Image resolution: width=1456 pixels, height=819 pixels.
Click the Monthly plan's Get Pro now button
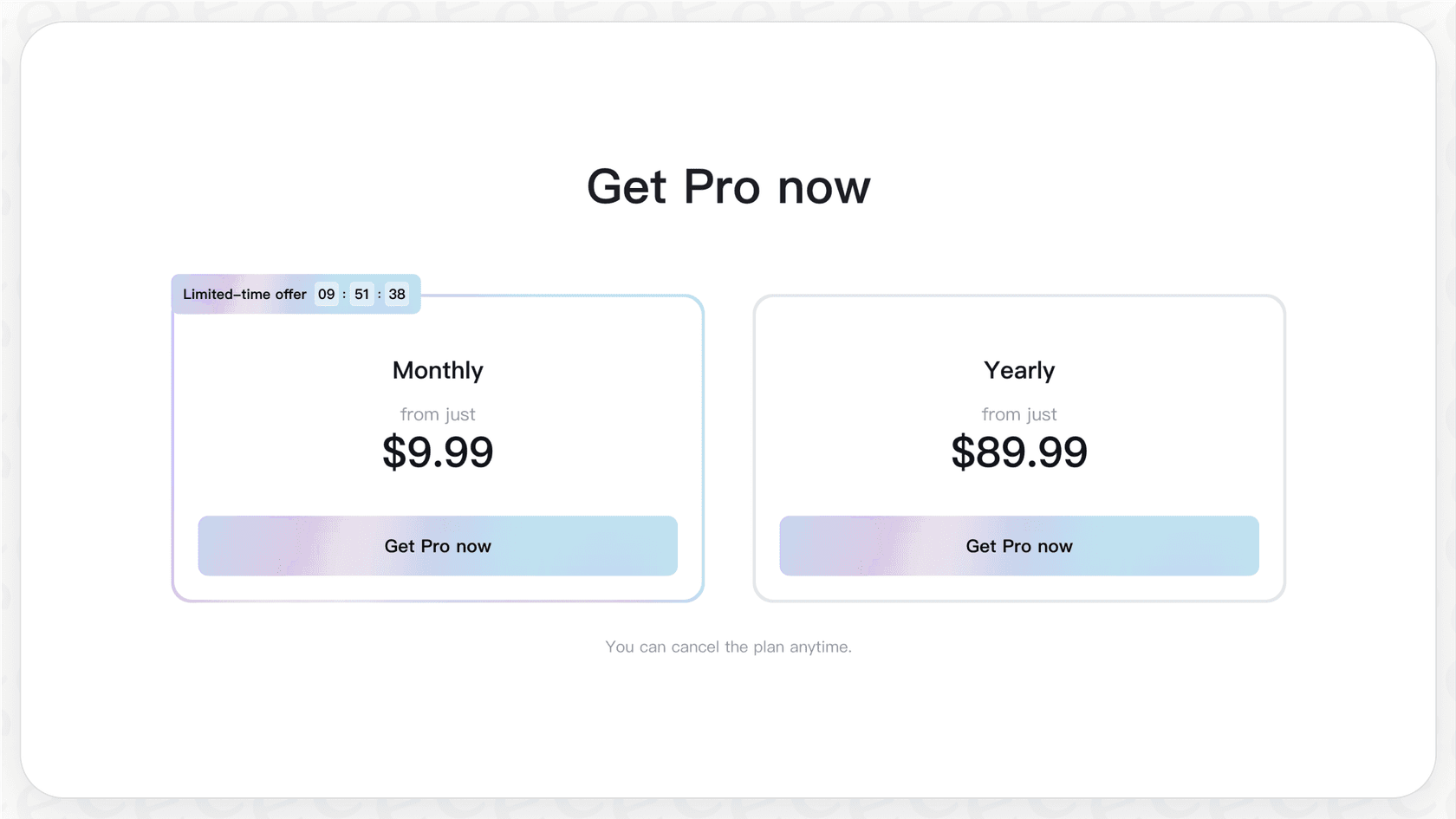(437, 546)
